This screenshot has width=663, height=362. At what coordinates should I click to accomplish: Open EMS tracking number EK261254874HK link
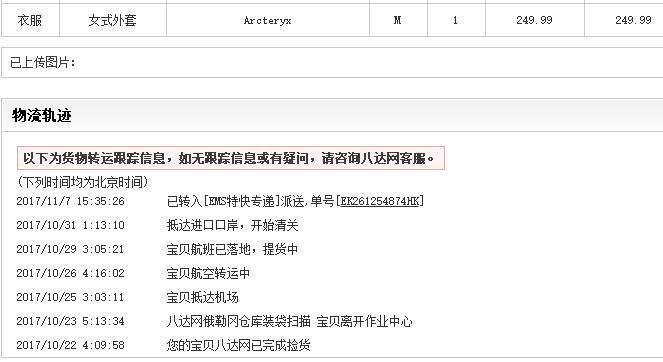(380, 201)
